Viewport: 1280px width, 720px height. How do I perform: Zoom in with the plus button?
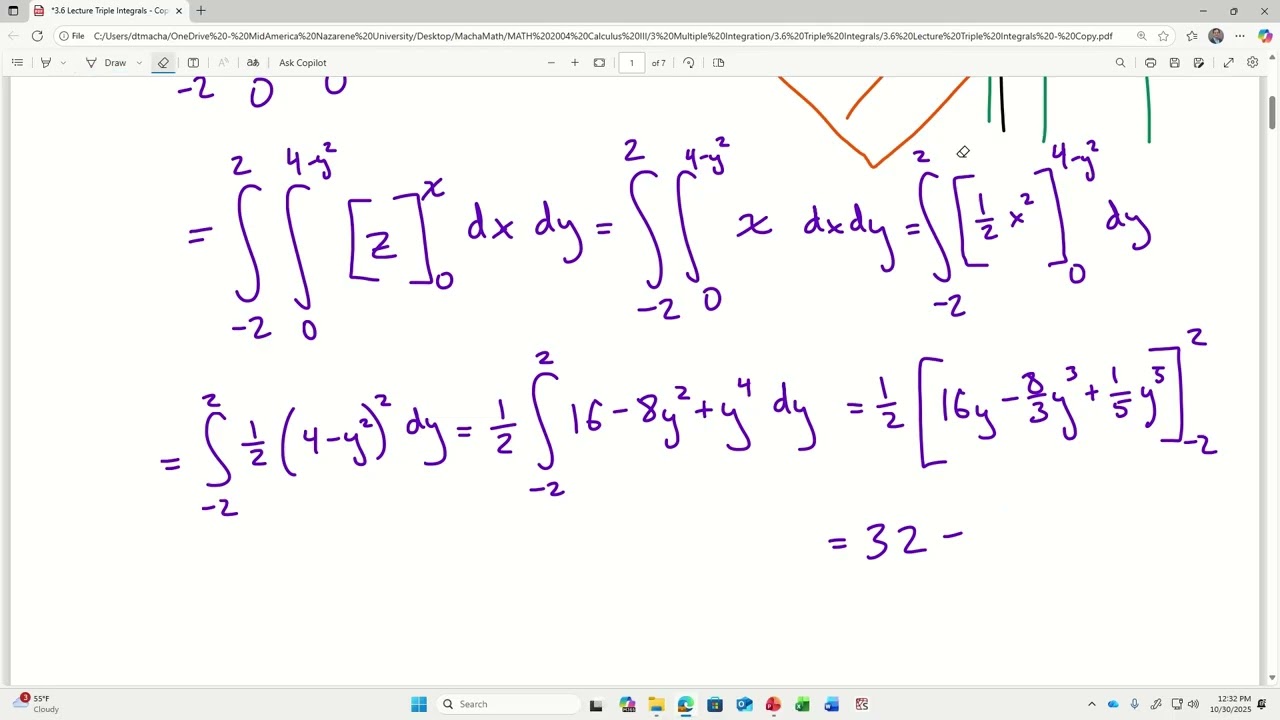(575, 62)
